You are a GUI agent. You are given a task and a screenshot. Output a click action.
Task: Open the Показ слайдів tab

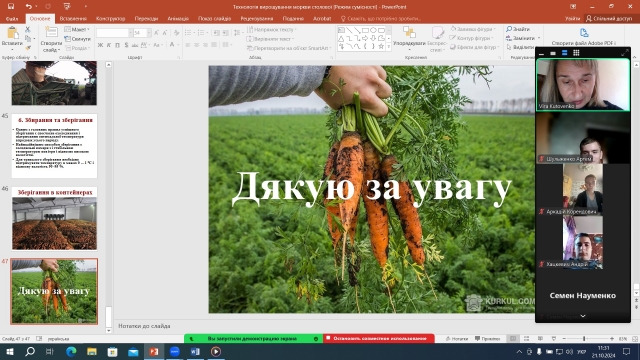(x=214, y=19)
